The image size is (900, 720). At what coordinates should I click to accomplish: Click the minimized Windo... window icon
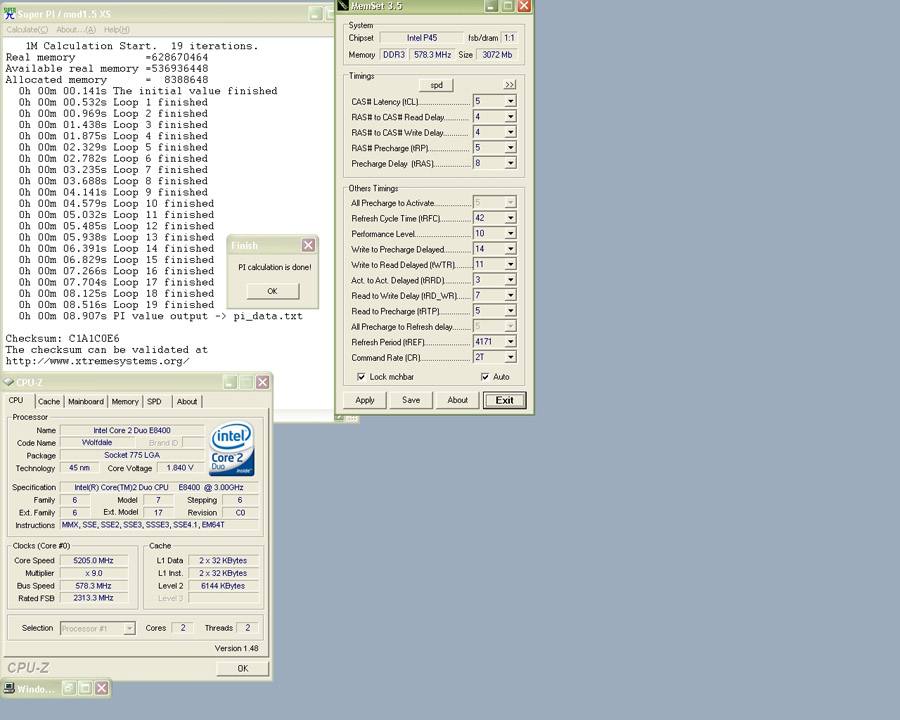tap(9, 688)
